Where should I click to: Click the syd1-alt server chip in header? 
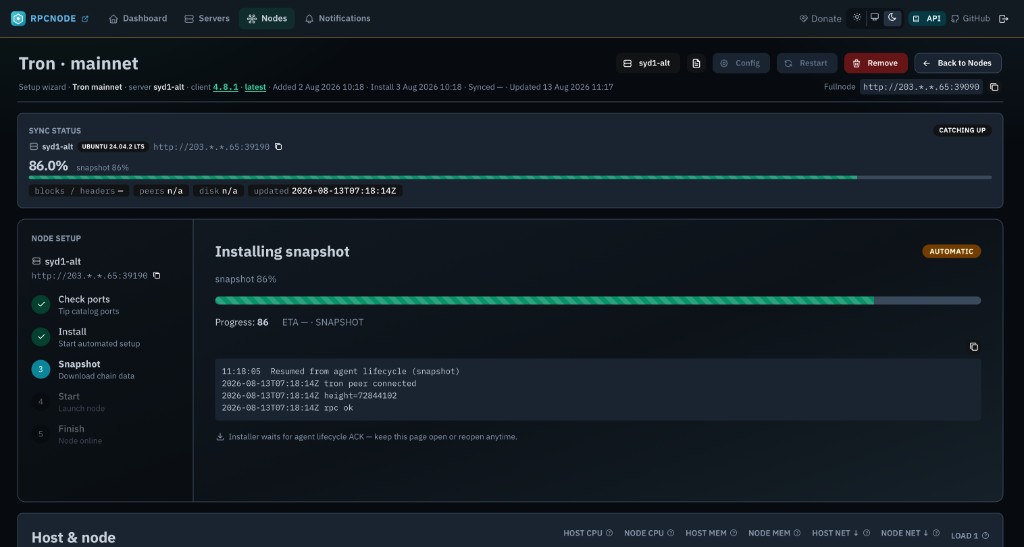(x=648, y=63)
